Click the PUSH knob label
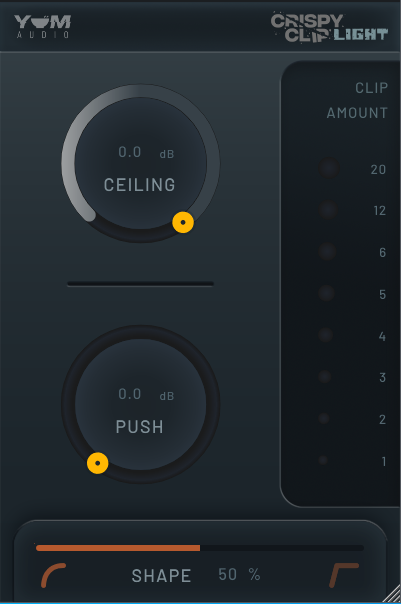The image size is (401, 604). coord(139,427)
